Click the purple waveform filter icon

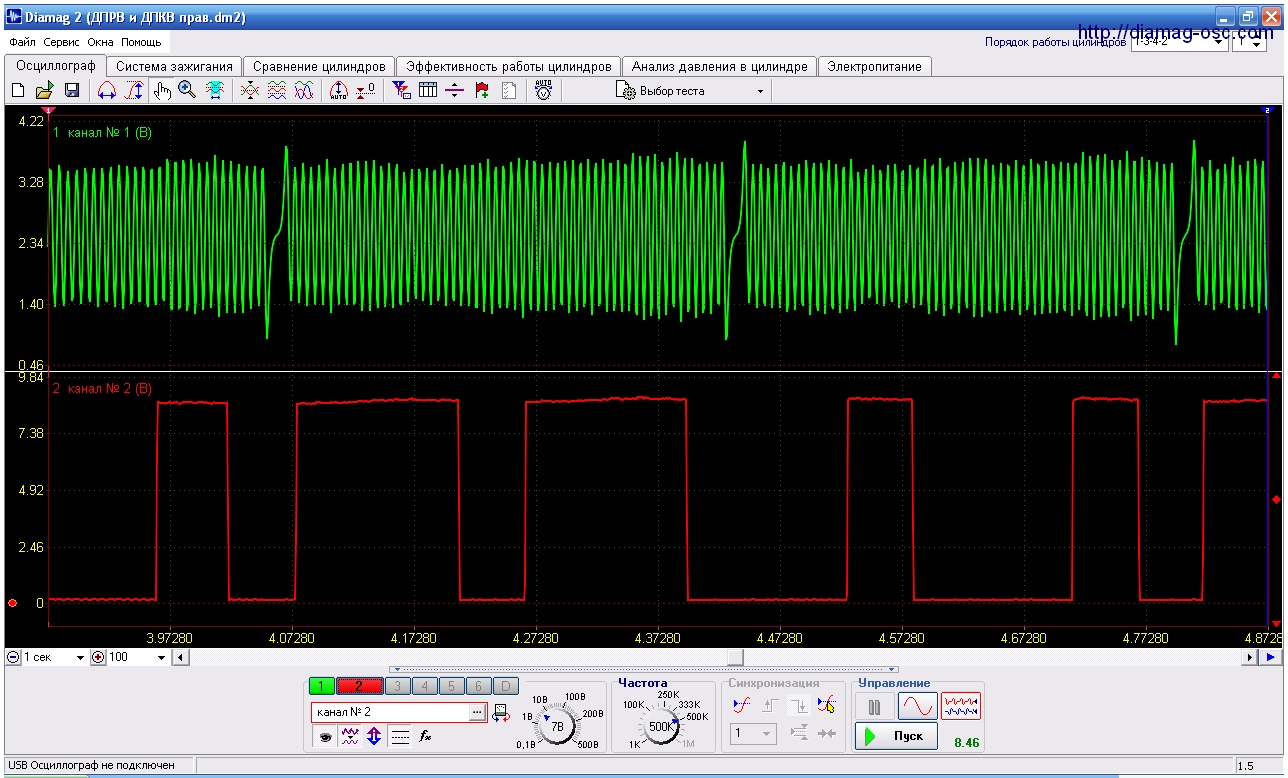tap(350, 737)
